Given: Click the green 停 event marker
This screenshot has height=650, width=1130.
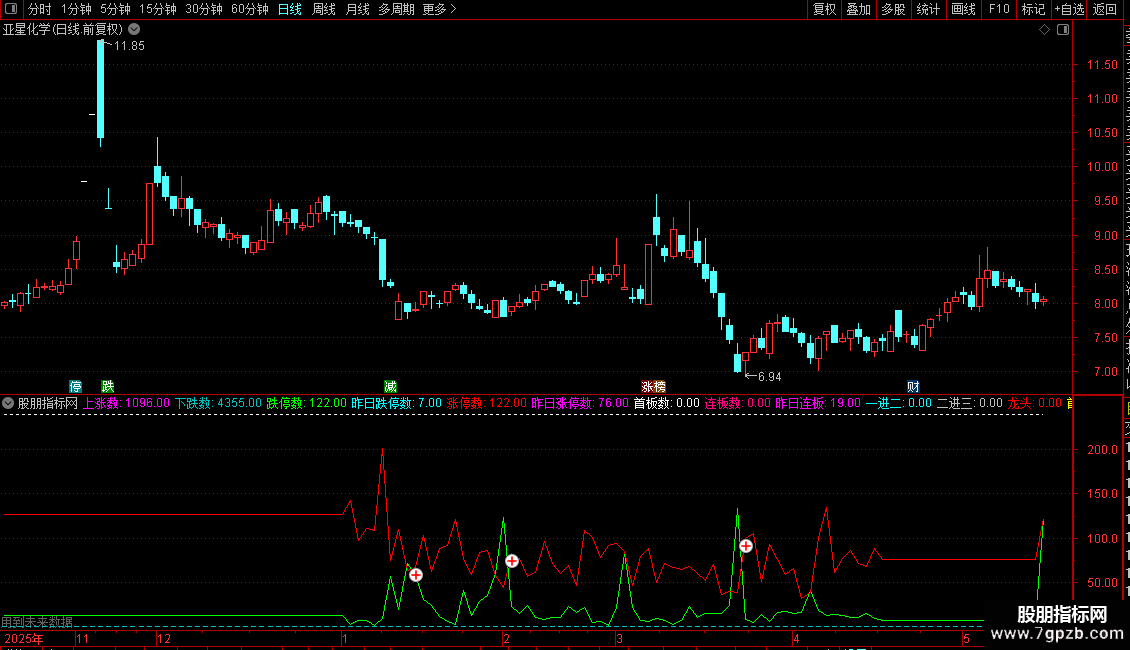Looking at the screenshot, I should pos(76,387).
